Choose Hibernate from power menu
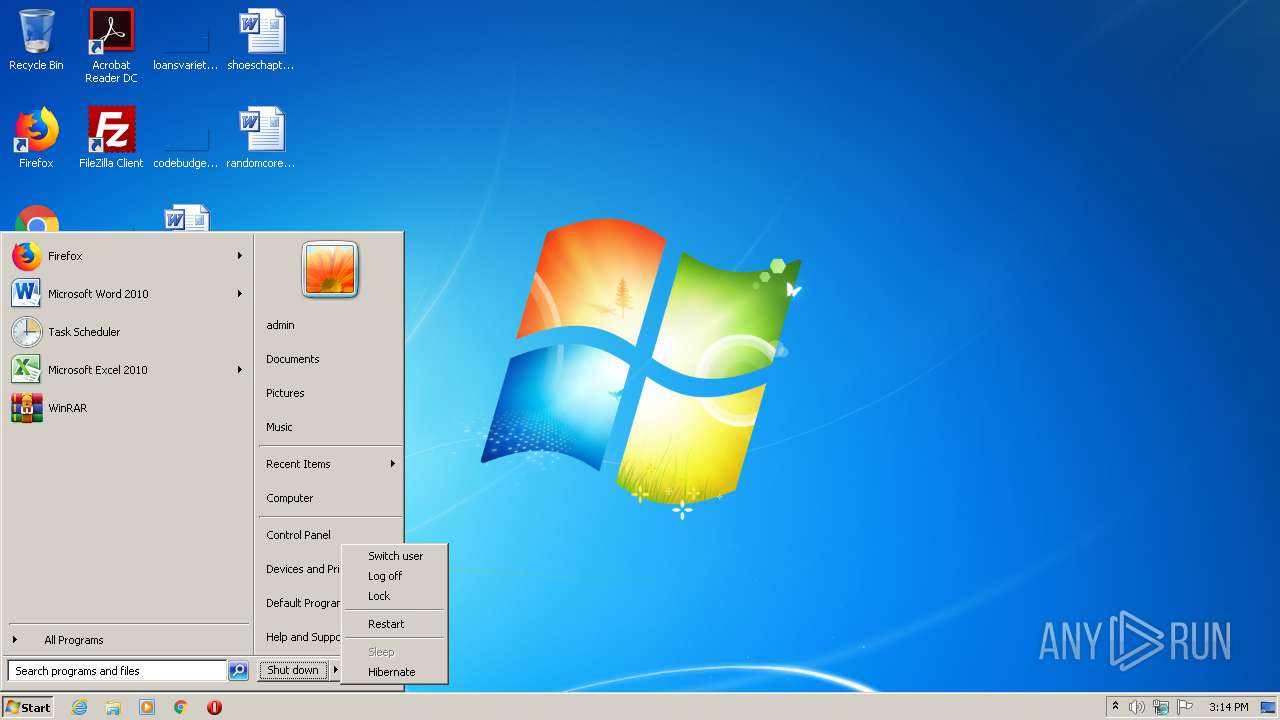Viewport: 1280px width, 720px height. click(394, 672)
